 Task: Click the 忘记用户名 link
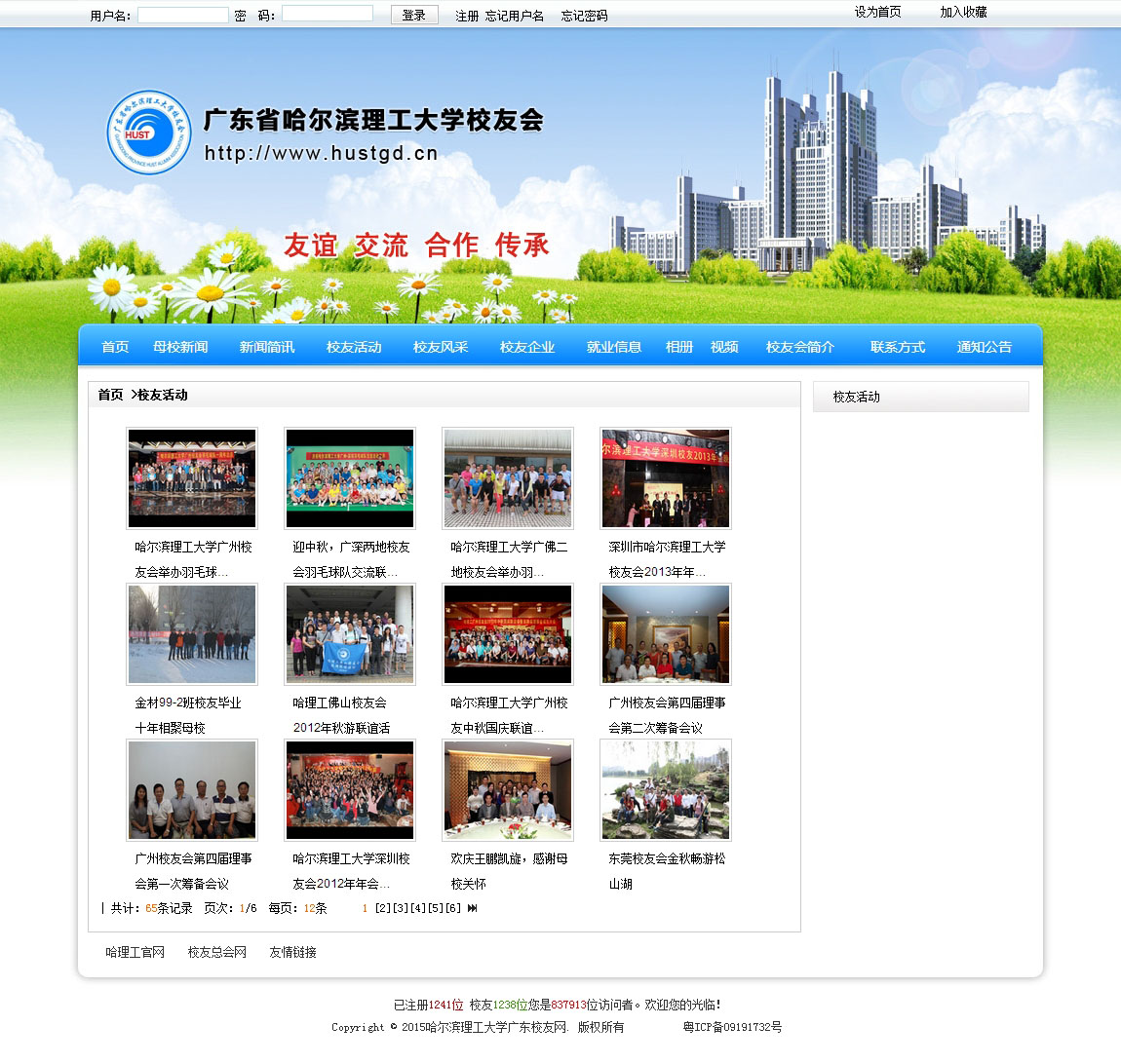click(514, 16)
